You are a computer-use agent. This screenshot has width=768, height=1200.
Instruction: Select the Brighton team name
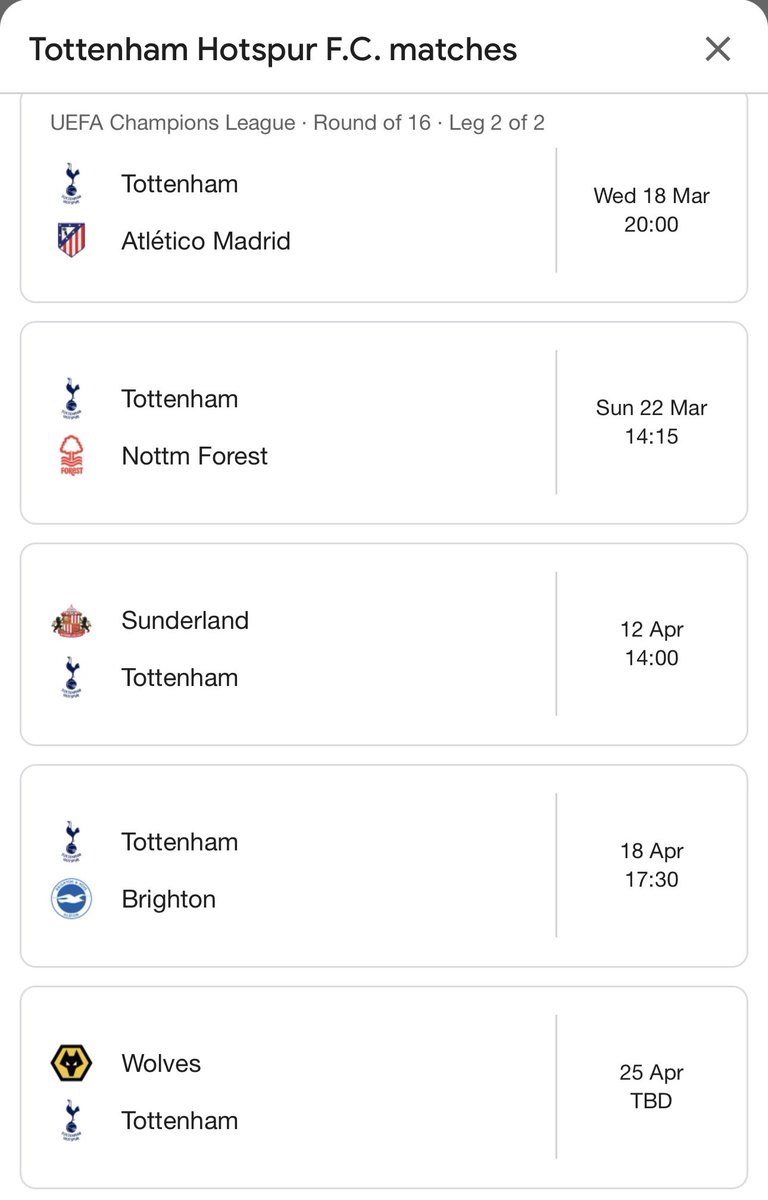pos(169,899)
